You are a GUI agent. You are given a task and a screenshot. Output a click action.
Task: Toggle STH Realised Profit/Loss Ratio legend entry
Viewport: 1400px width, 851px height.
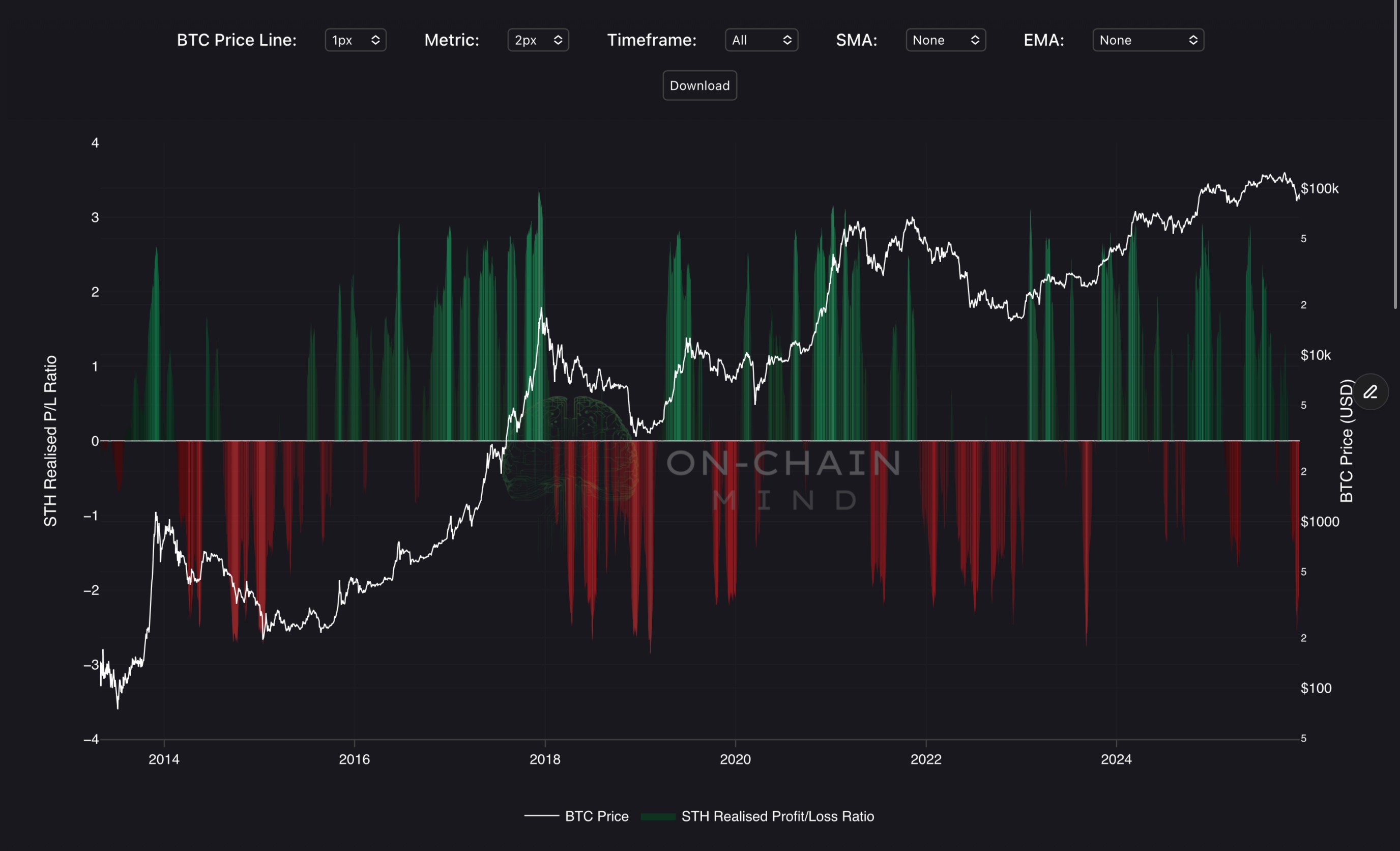[777, 816]
